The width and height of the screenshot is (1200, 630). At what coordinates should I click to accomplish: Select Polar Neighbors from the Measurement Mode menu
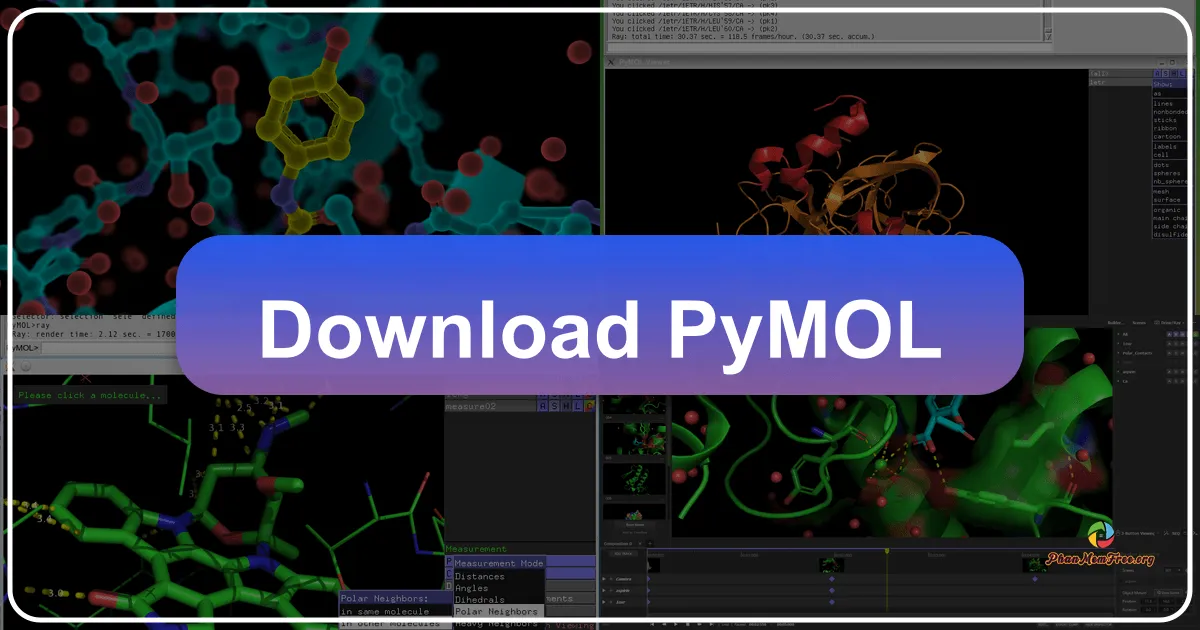(x=495, y=611)
